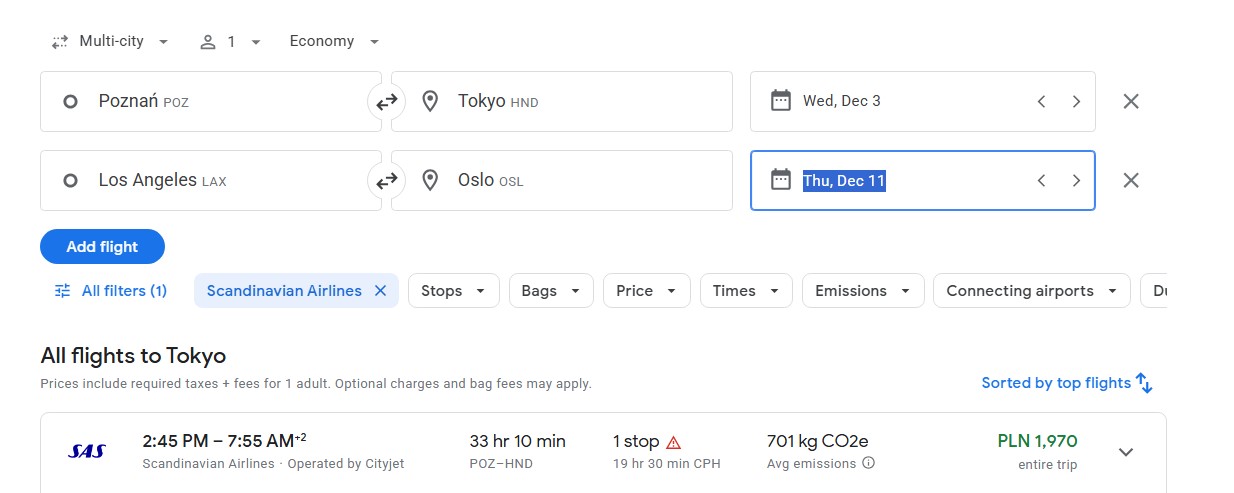The height and width of the screenshot is (493, 1234).
Task: Remove the Poznań to Tokyo flight row
Action: pos(1131,101)
